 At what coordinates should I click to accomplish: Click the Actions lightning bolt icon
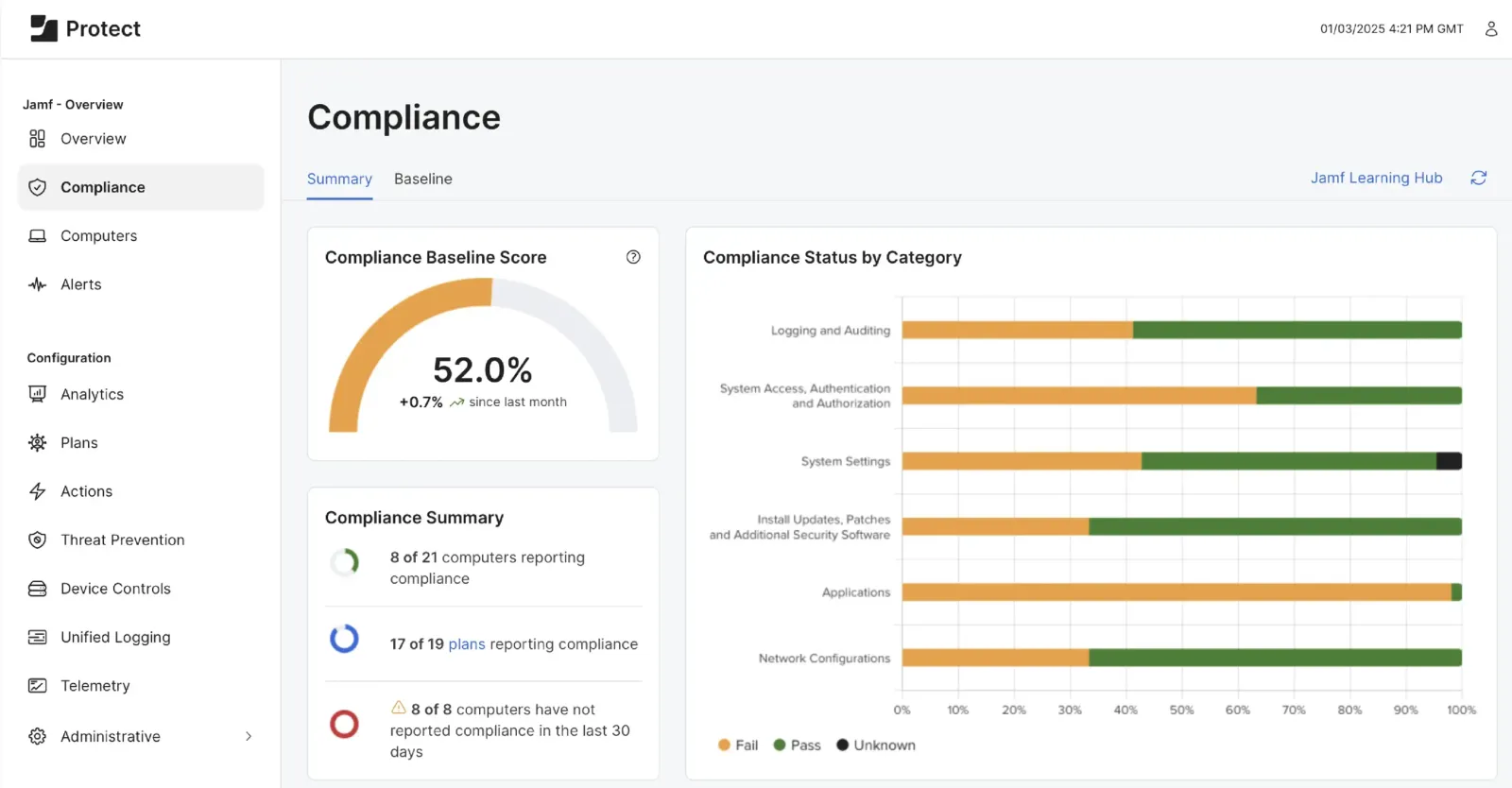click(x=37, y=491)
